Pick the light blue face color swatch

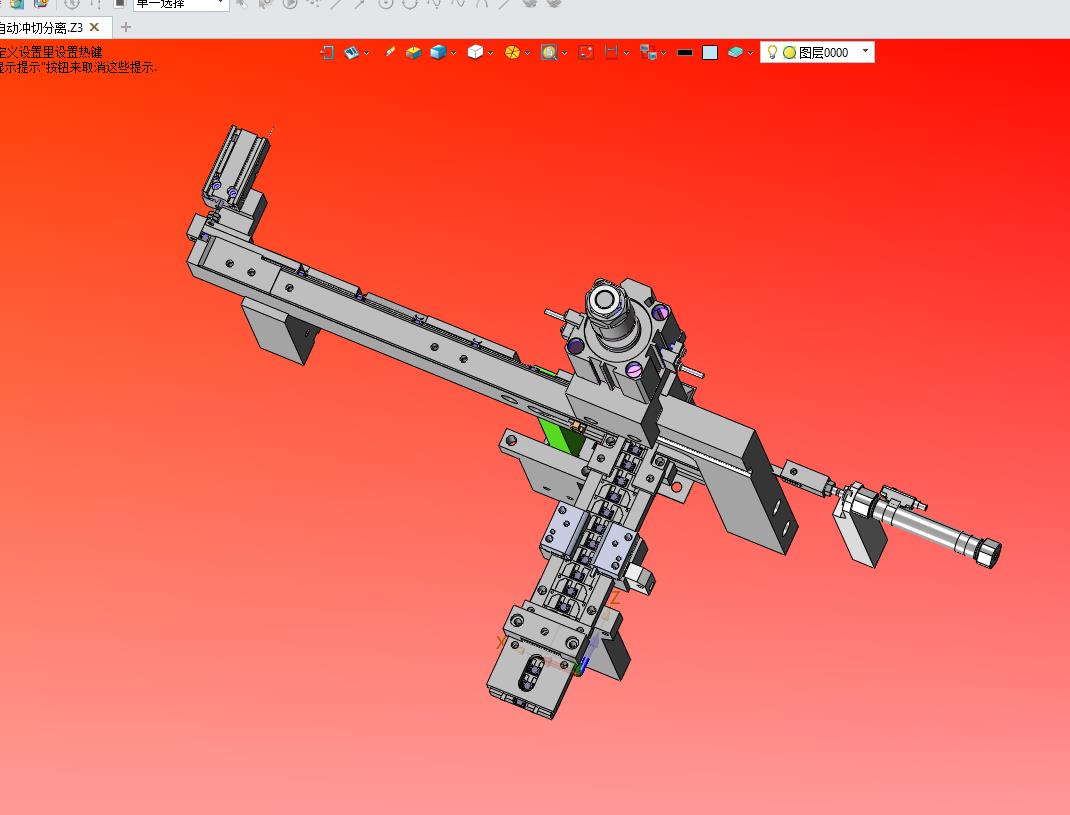(x=710, y=53)
